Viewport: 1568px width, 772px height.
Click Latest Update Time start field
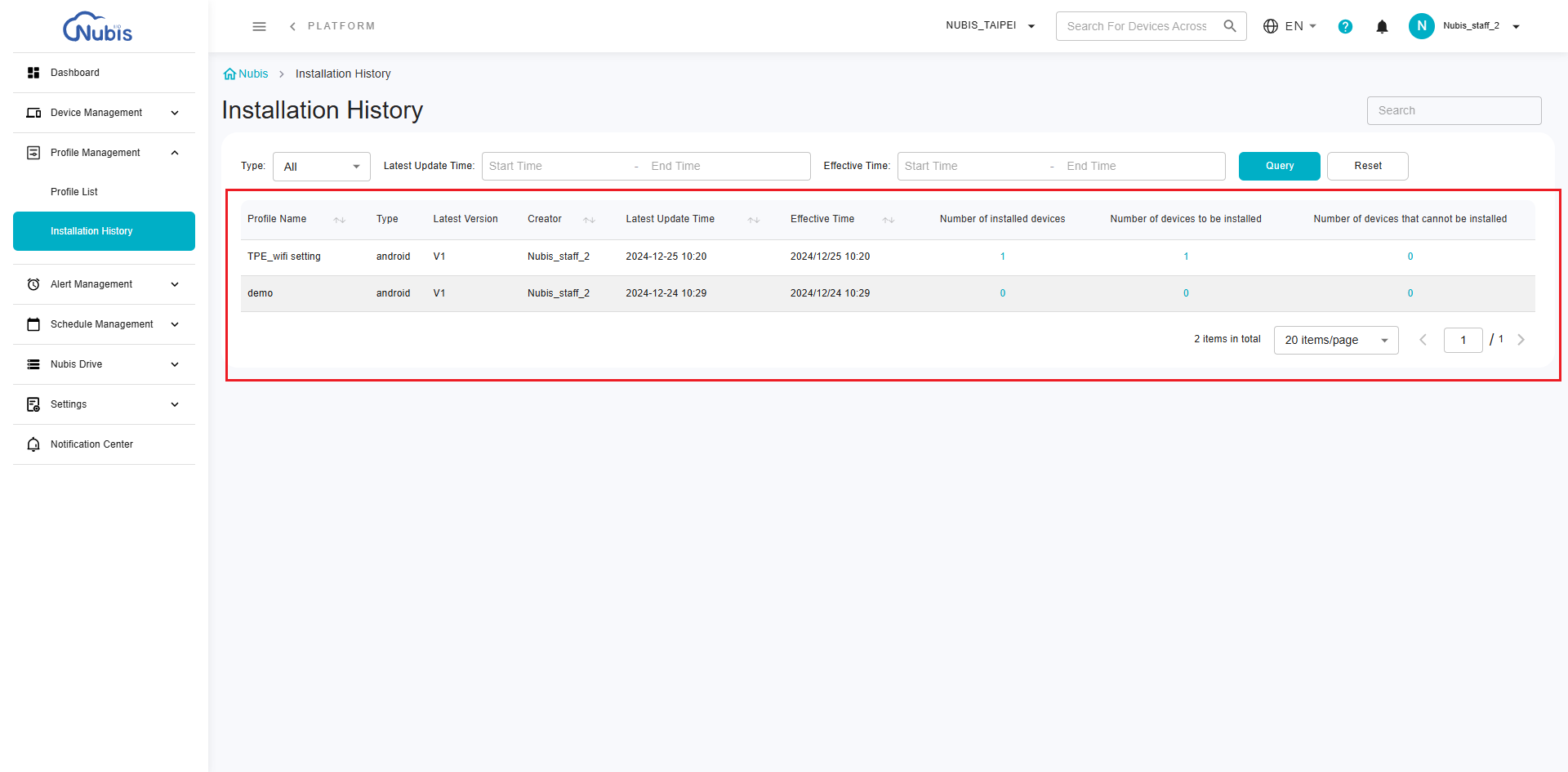tap(557, 166)
